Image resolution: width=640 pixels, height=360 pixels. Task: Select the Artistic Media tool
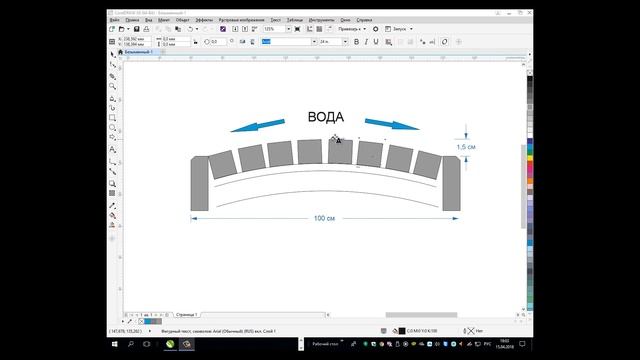tap(113, 108)
